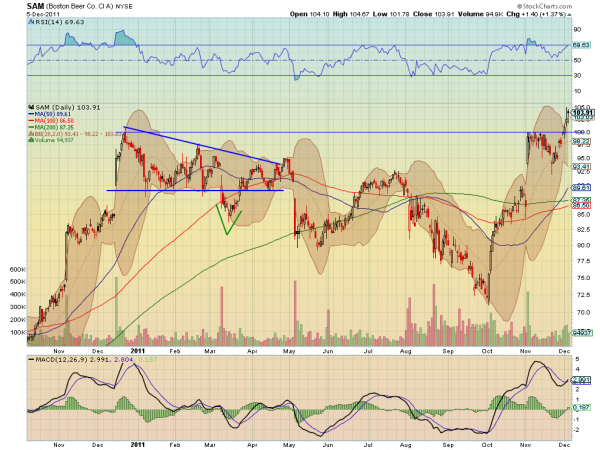This screenshot has width=600, height=450.
Task: Click the 69.63 tag on RSI right axis
Action: point(581,45)
